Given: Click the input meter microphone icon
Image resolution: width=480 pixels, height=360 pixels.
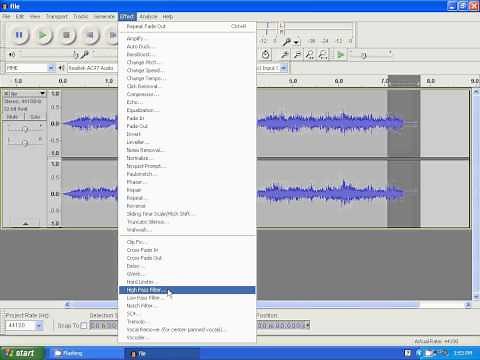Looking at the screenshot, I should (x=287, y=42).
